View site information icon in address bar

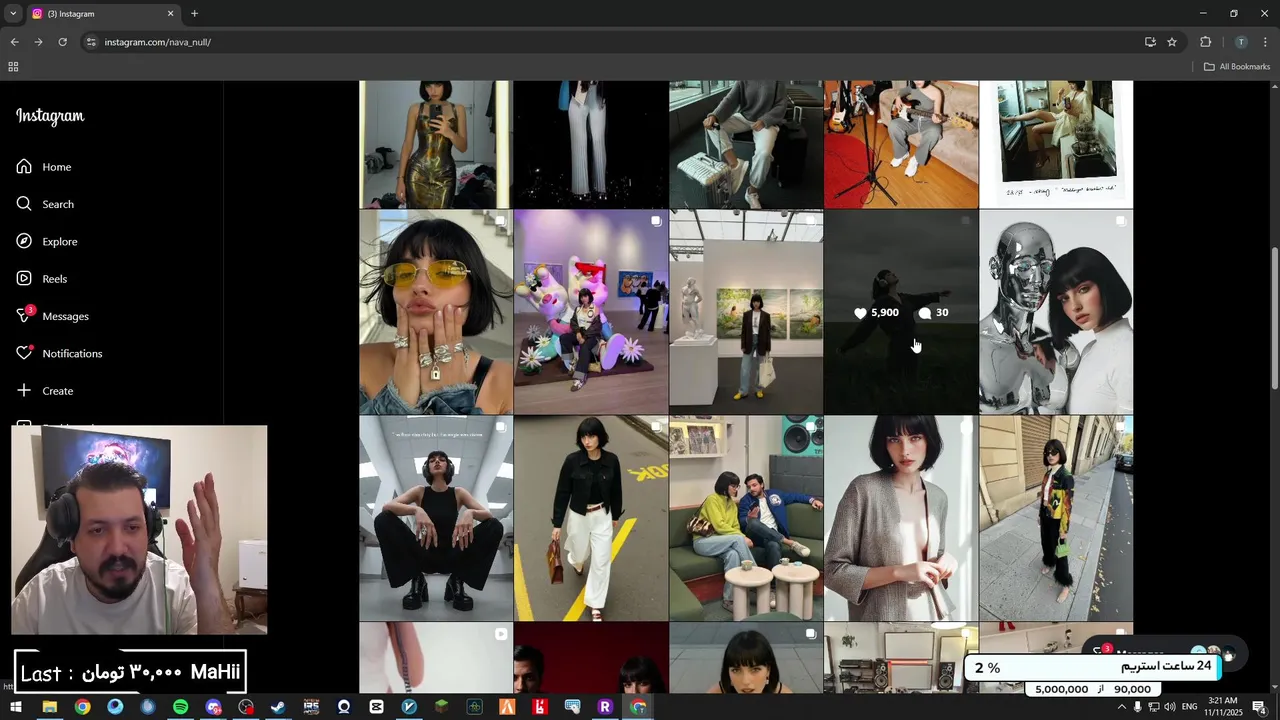click(x=91, y=42)
